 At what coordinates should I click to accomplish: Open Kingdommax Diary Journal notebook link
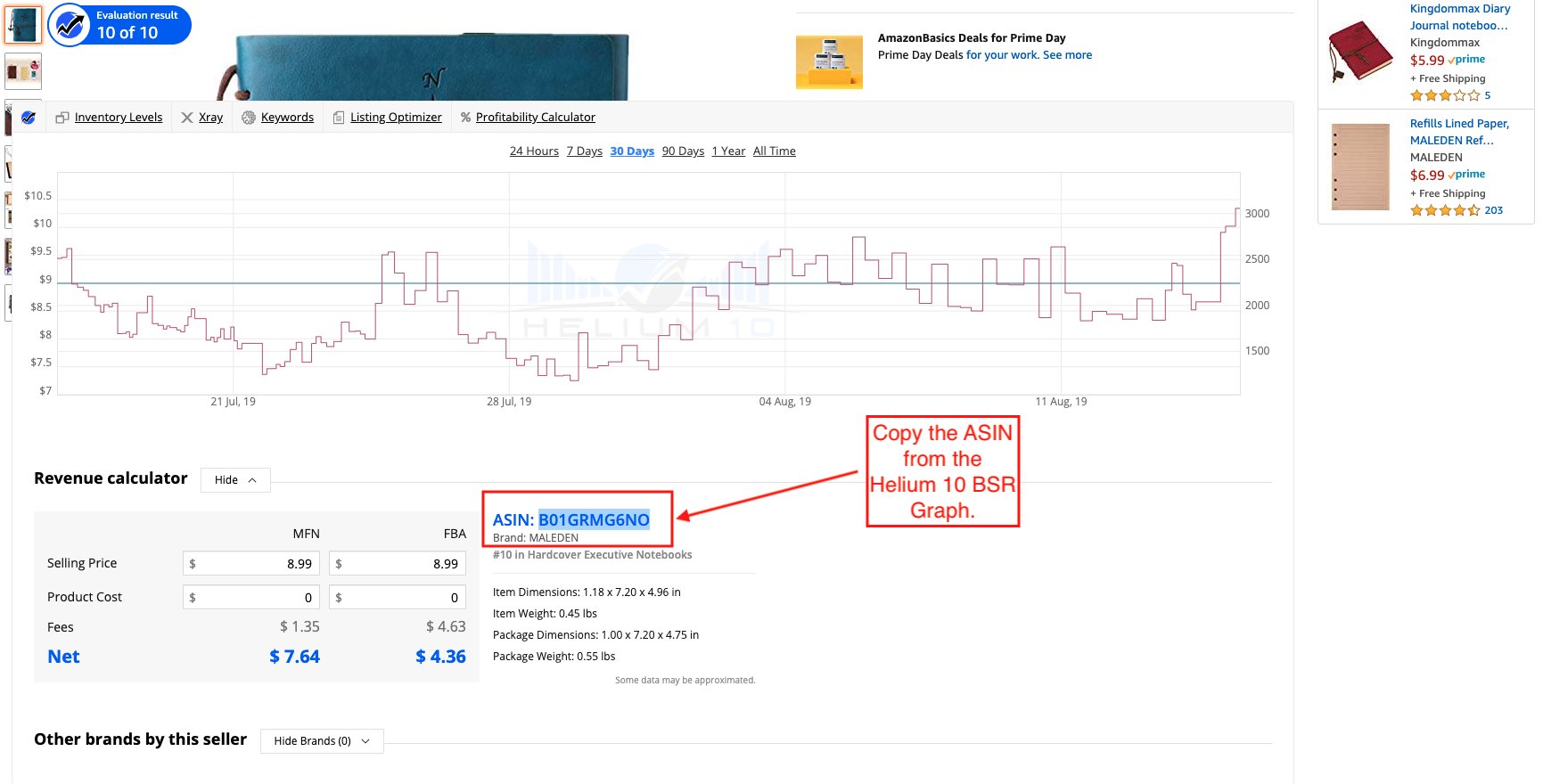coord(1460,17)
